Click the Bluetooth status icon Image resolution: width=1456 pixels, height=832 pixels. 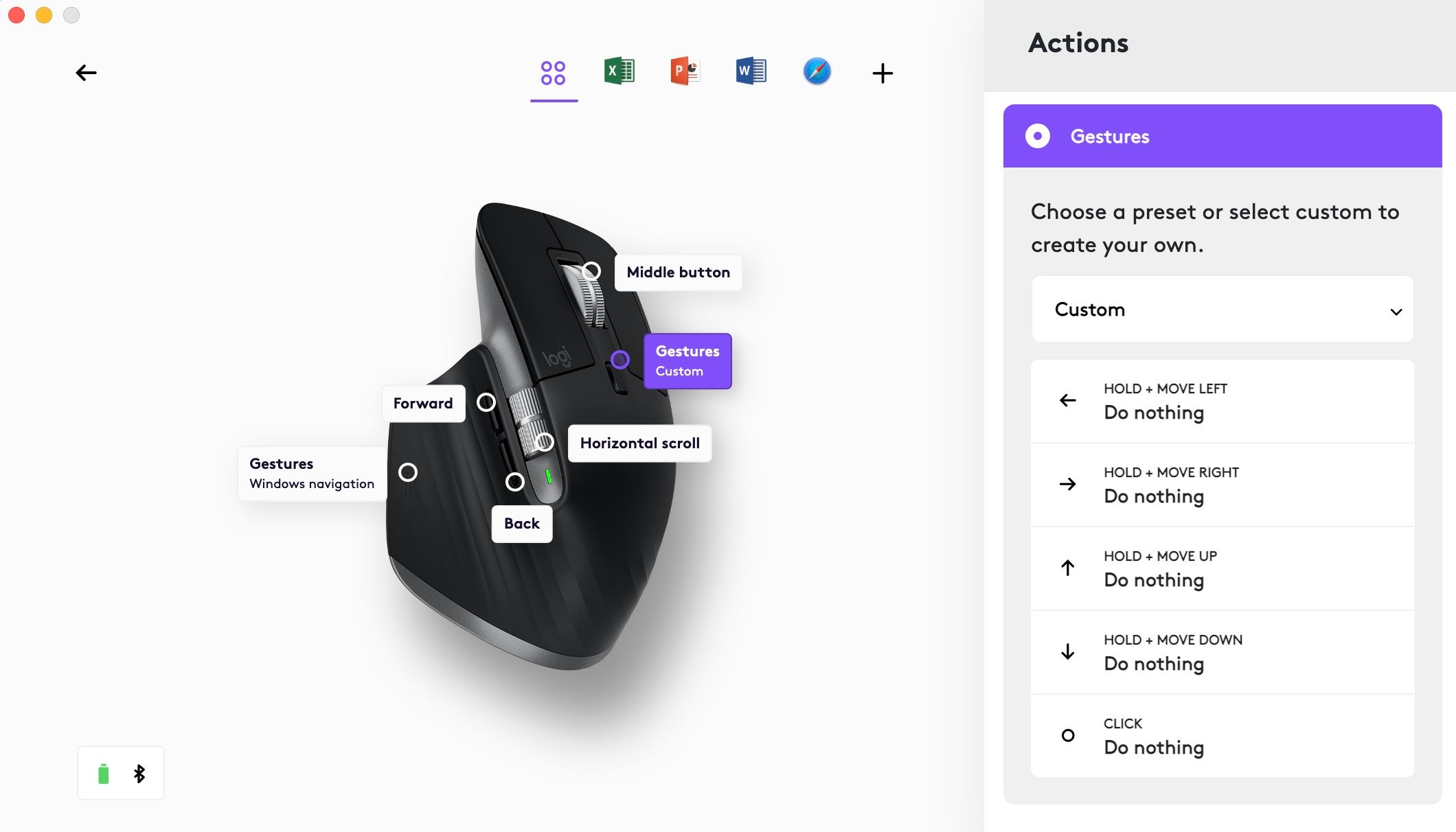coord(139,773)
